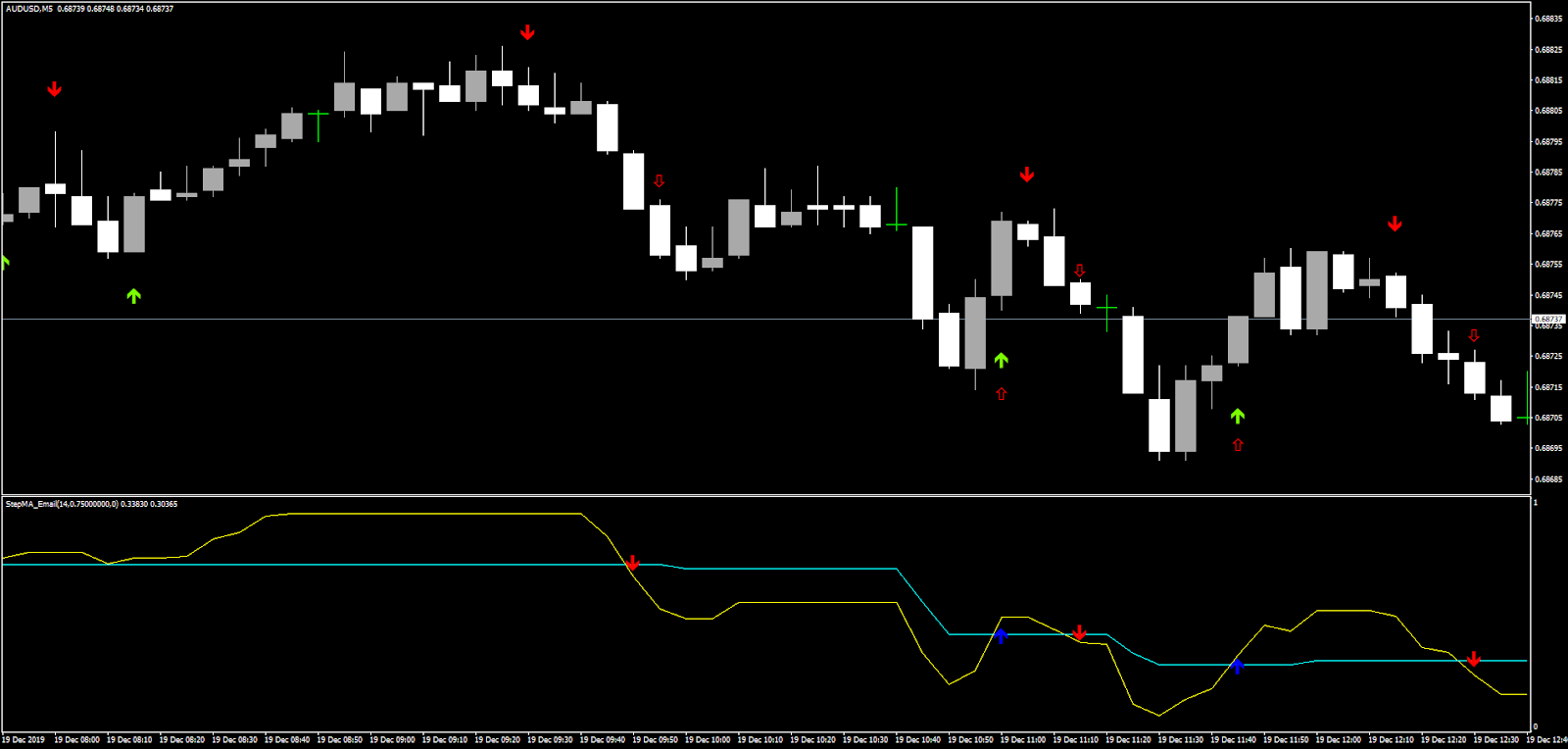Click the red down arrow on StepMA crossover at 09:50

[633, 563]
